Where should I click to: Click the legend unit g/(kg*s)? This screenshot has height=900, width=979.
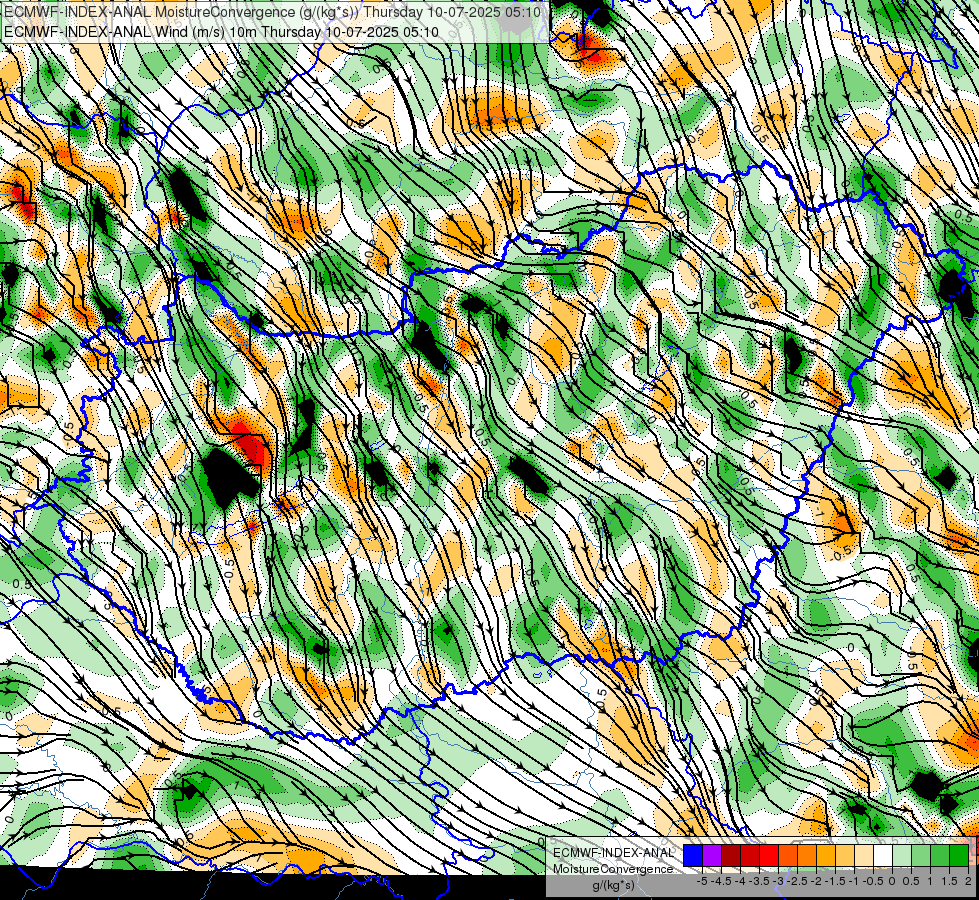click(x=614, y=885)
